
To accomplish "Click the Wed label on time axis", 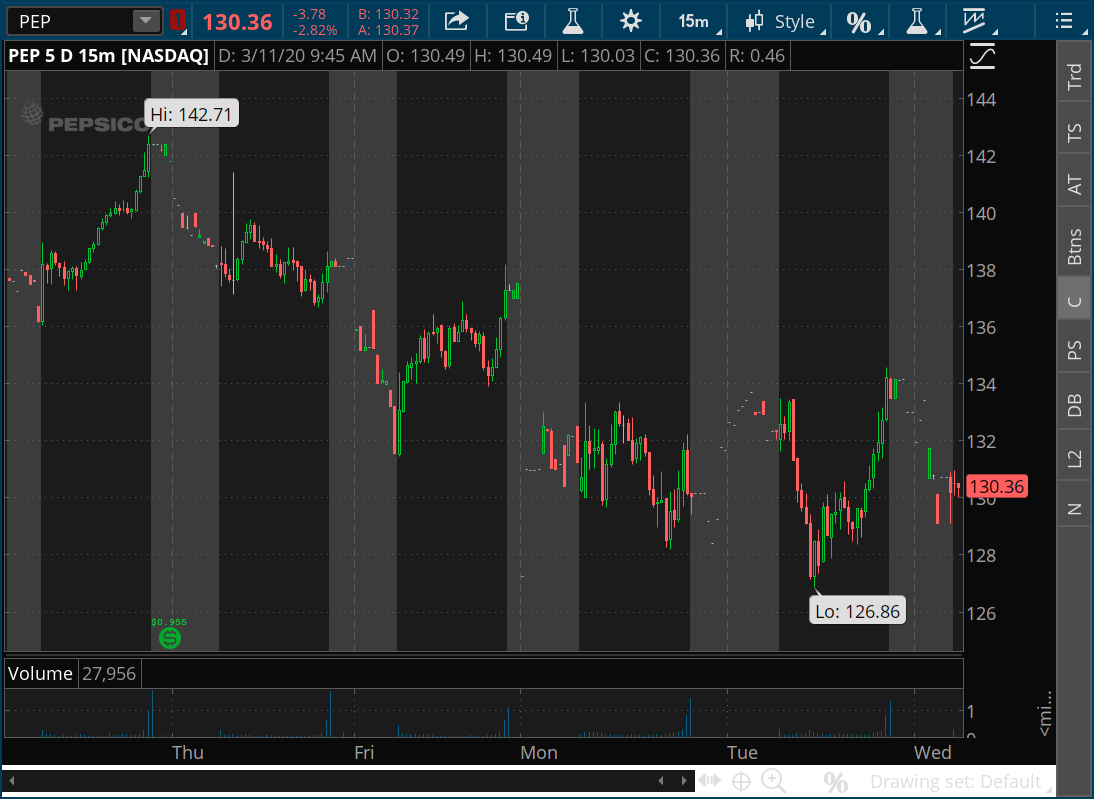I will (933, 752).
